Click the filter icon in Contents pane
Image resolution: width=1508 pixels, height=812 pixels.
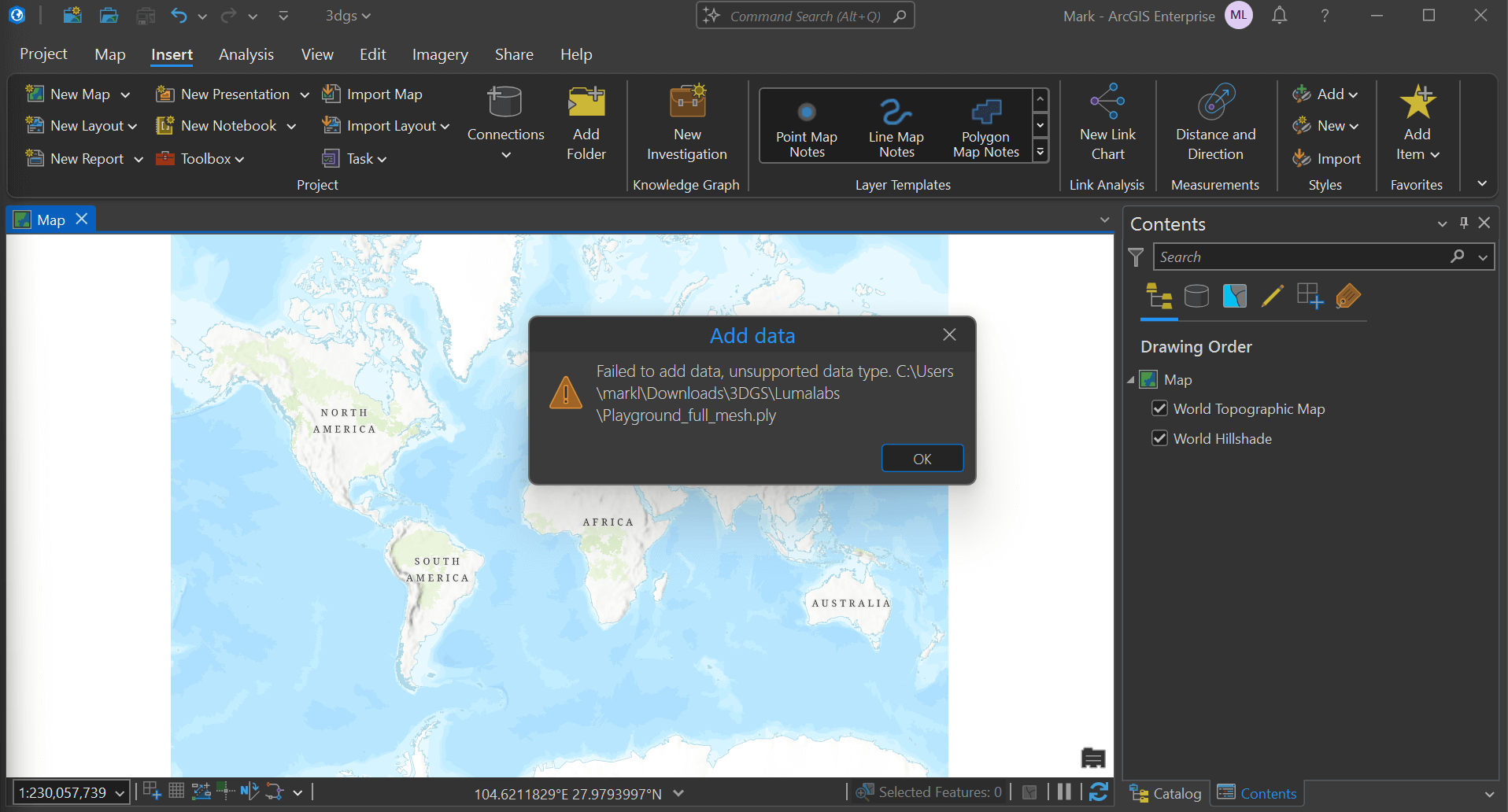coord(1136,257)
